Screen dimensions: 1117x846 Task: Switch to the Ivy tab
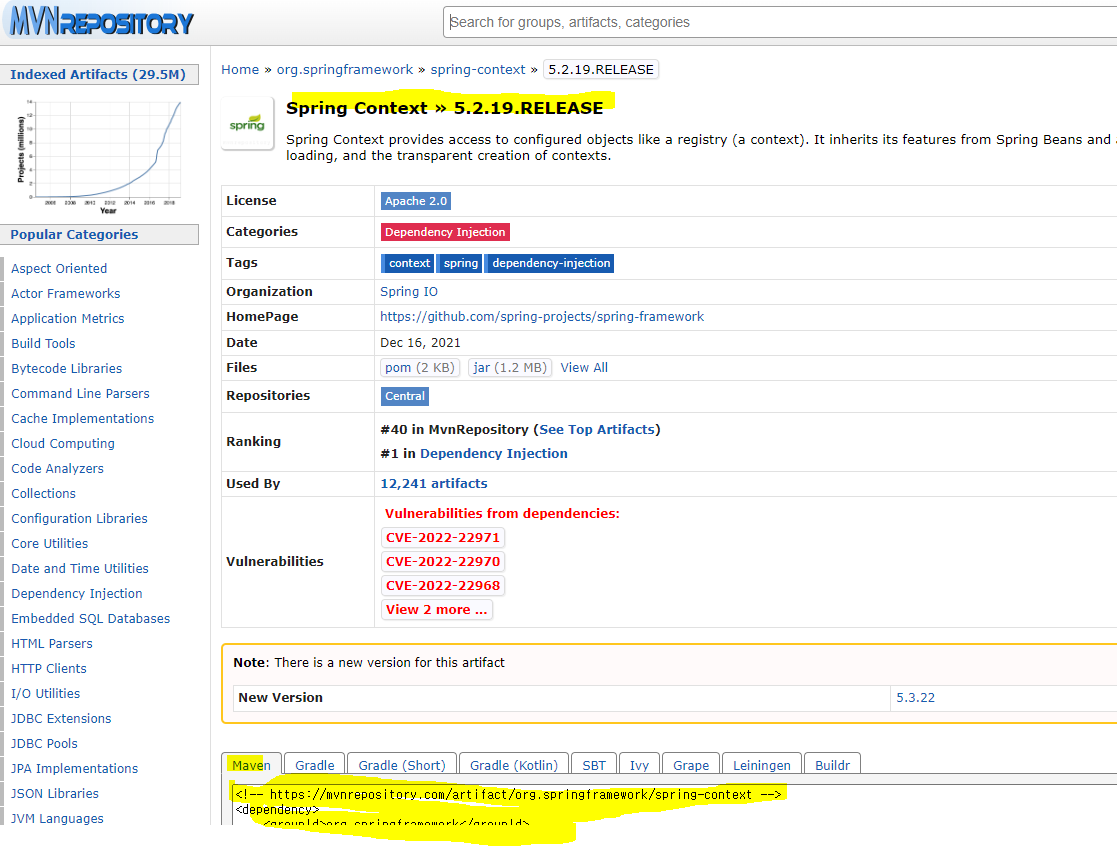click(x=639, y=766)
